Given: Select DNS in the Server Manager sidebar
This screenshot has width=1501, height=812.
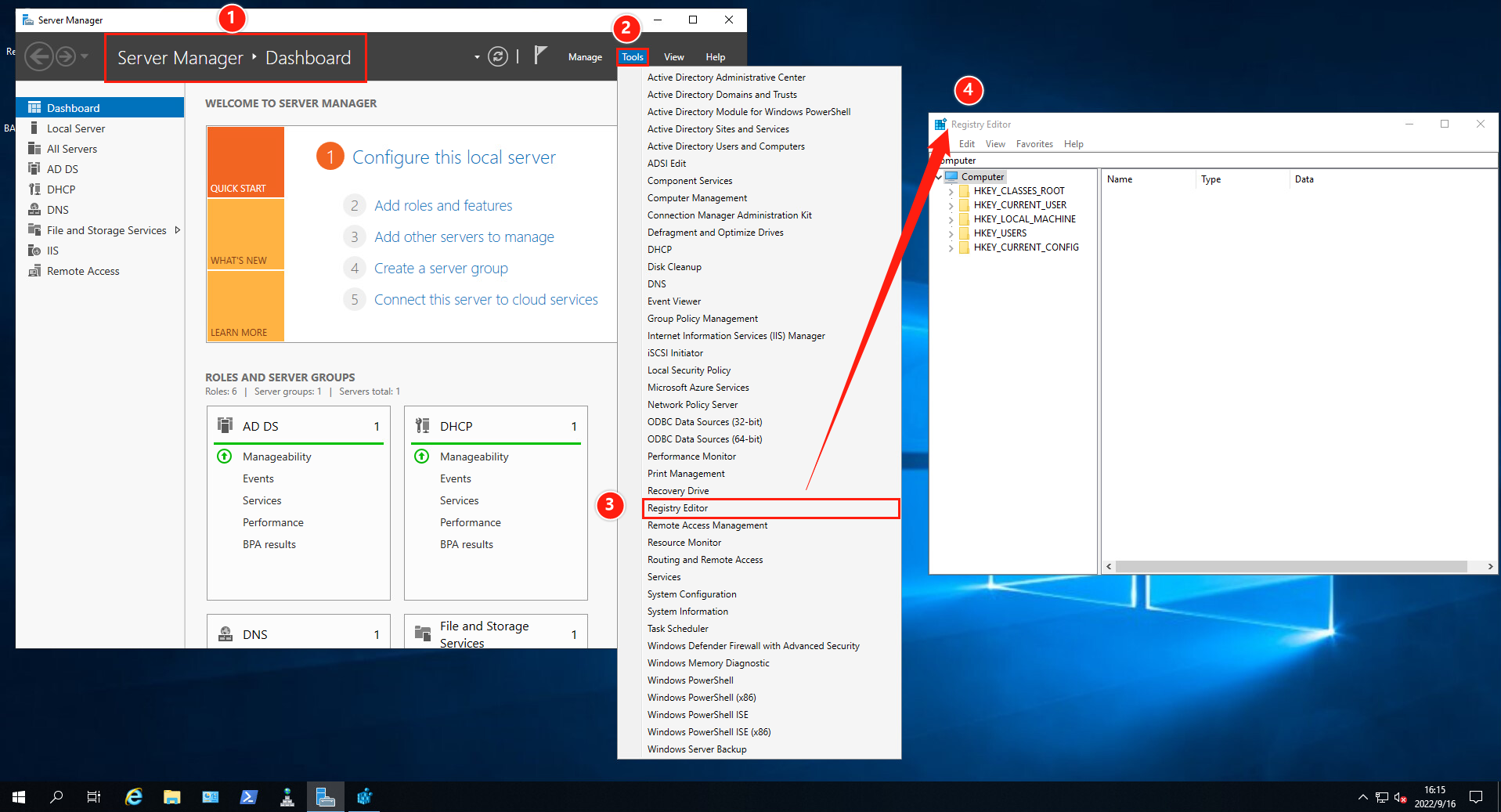Looking at the screenshot, I should [56, 209].
